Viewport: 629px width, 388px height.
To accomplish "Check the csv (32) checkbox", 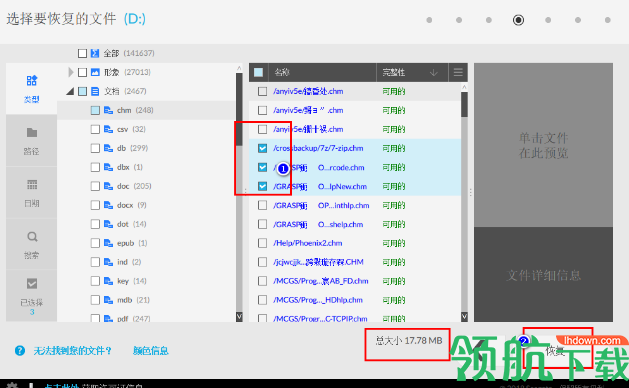I will 95,129.
